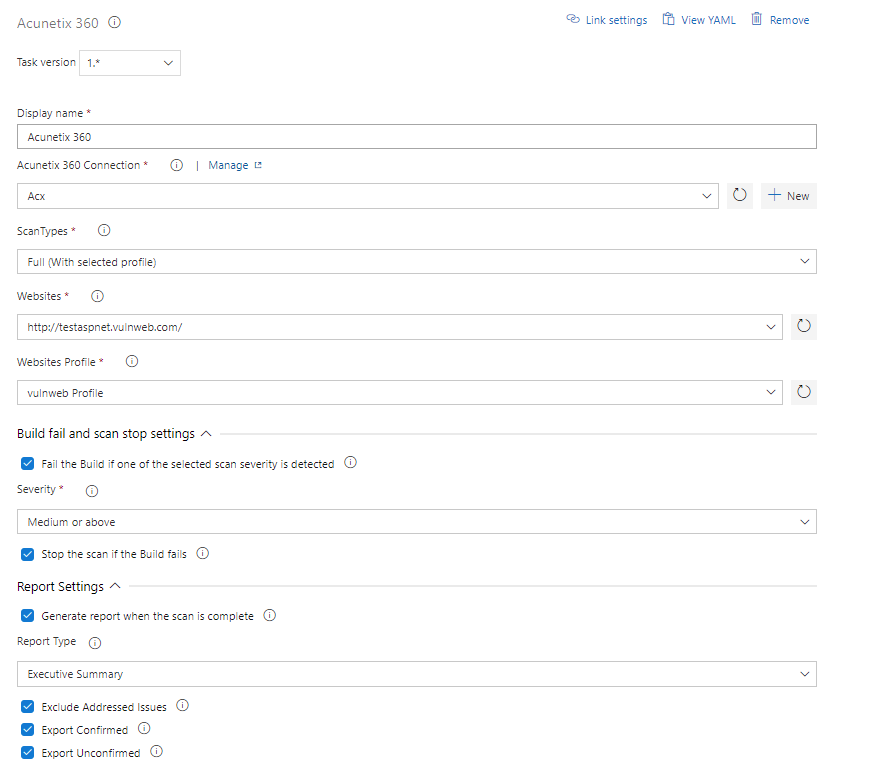The width and height of the screenshot is (879, 771).
Task: Disable Export Unconfirmed checkbox
Action: (27, 752)
